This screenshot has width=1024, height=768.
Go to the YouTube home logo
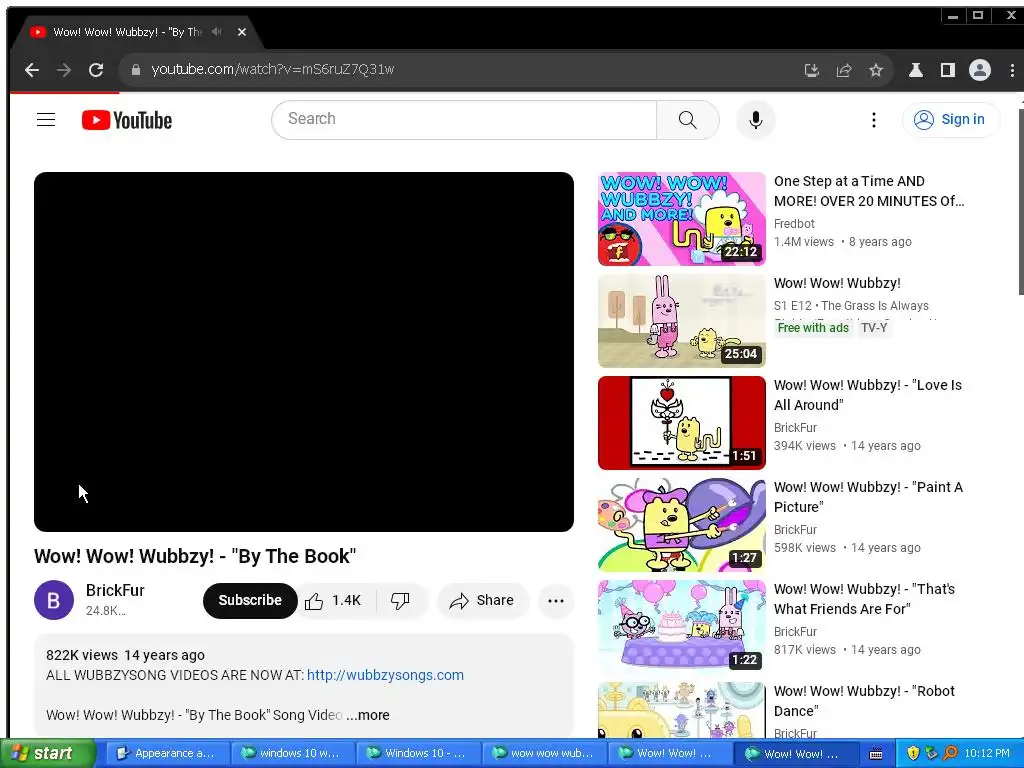(x=127, y=120)
